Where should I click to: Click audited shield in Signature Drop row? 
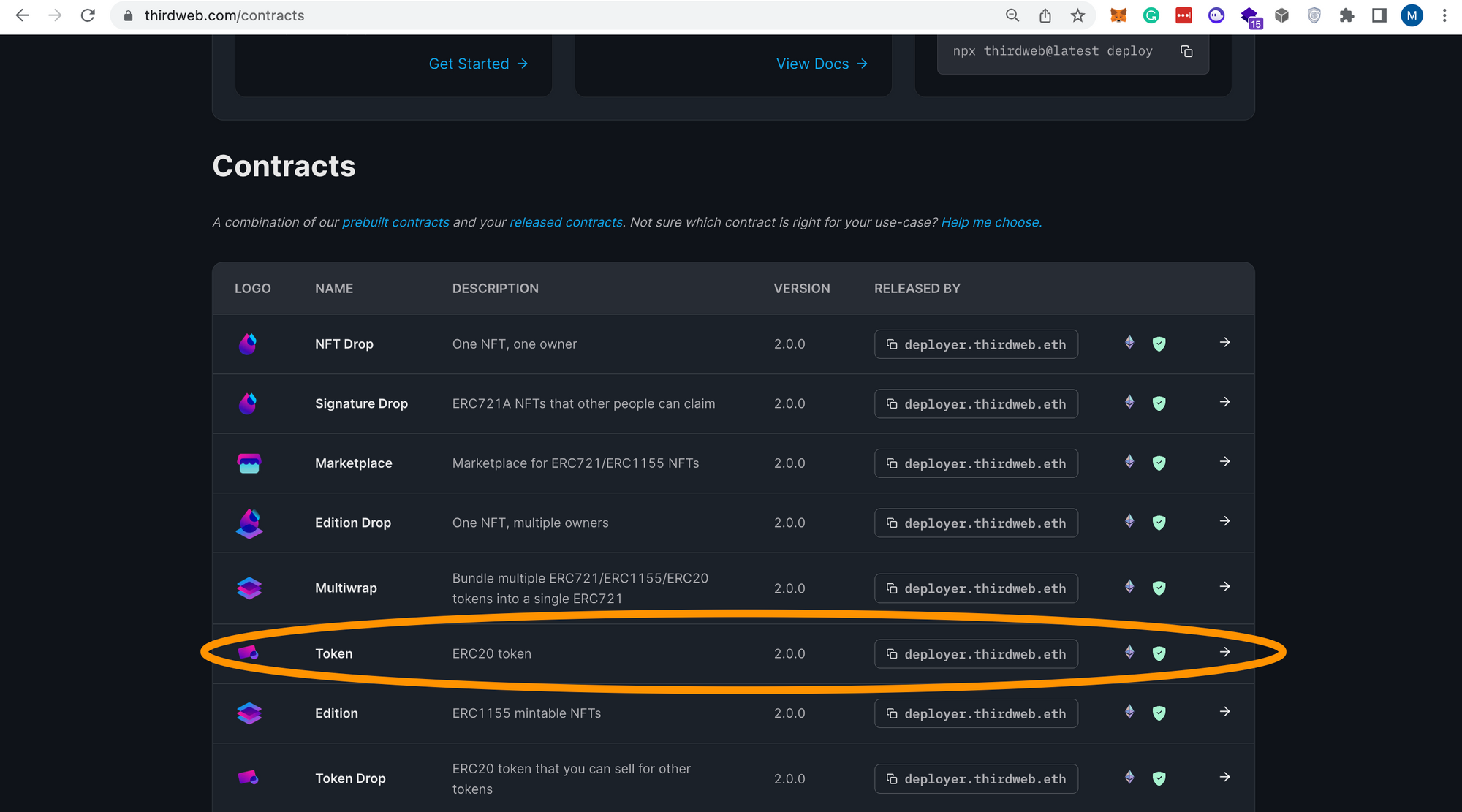click(x=1159, y=403)
